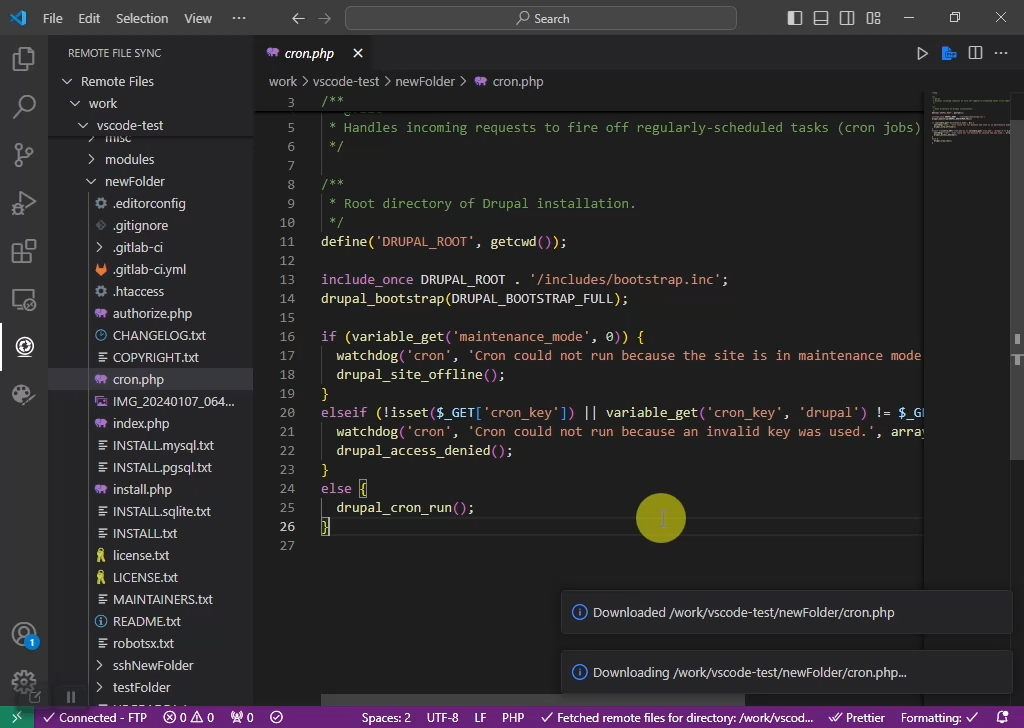This screenshot has height=728, width=1024.
Task: Open the View menu
Action: [x=198, y=18]
